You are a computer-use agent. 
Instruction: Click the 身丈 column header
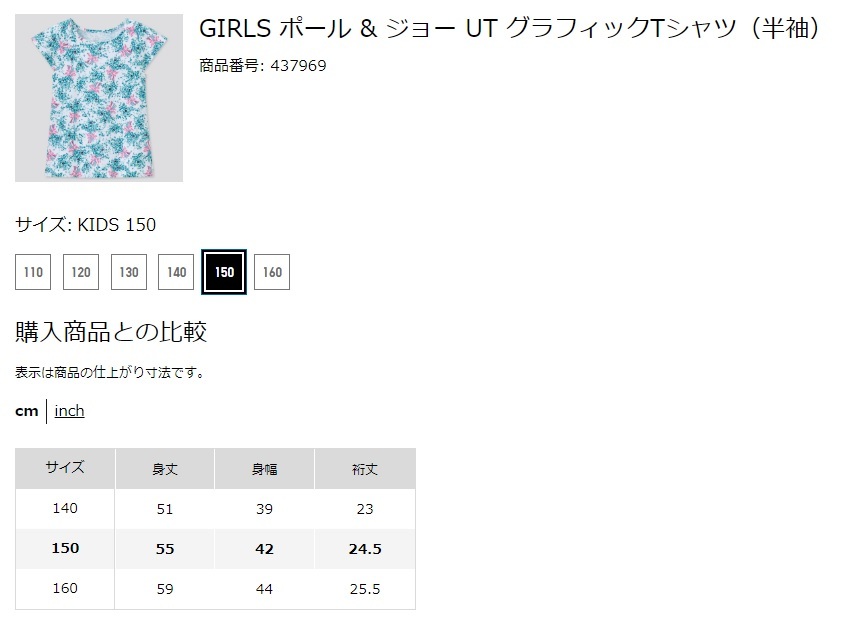(165, 468)
